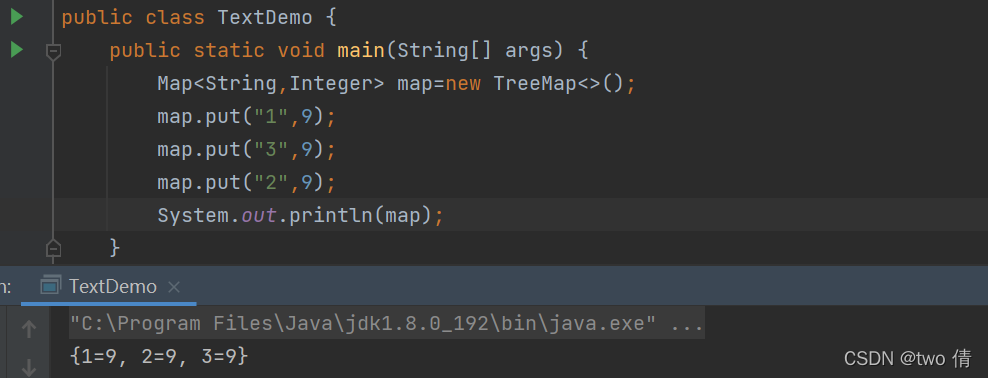Click the Map<String,Integer> type declaration
The image size is (988, 378).
[270, 83]
